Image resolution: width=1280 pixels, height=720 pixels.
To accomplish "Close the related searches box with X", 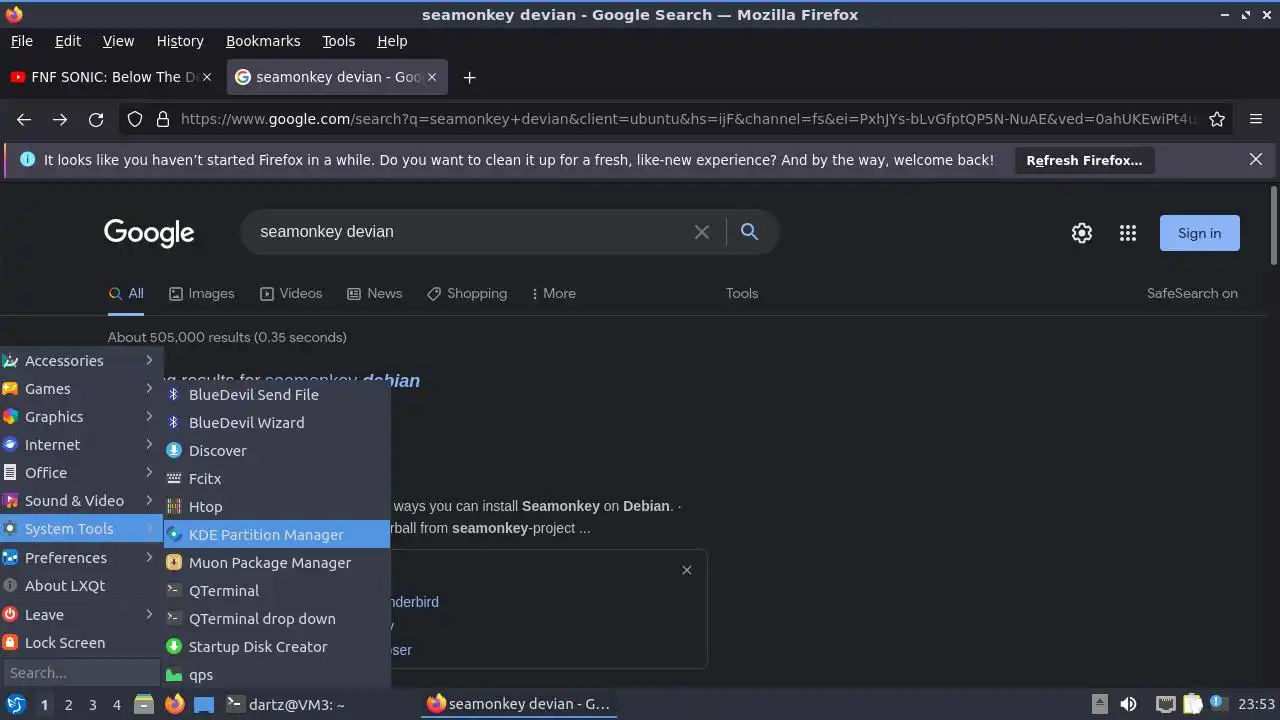I will coord(687,570).
